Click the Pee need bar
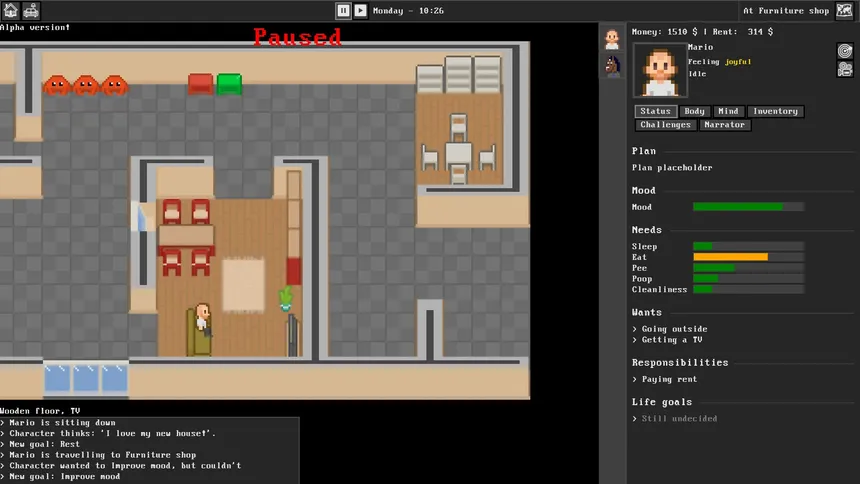 click(x=749, y=268)
